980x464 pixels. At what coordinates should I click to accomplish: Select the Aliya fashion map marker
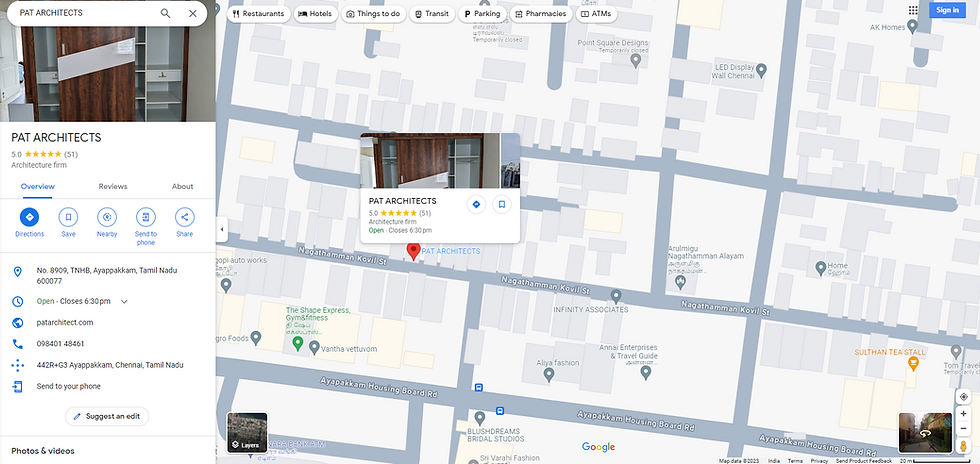(549, 374)
